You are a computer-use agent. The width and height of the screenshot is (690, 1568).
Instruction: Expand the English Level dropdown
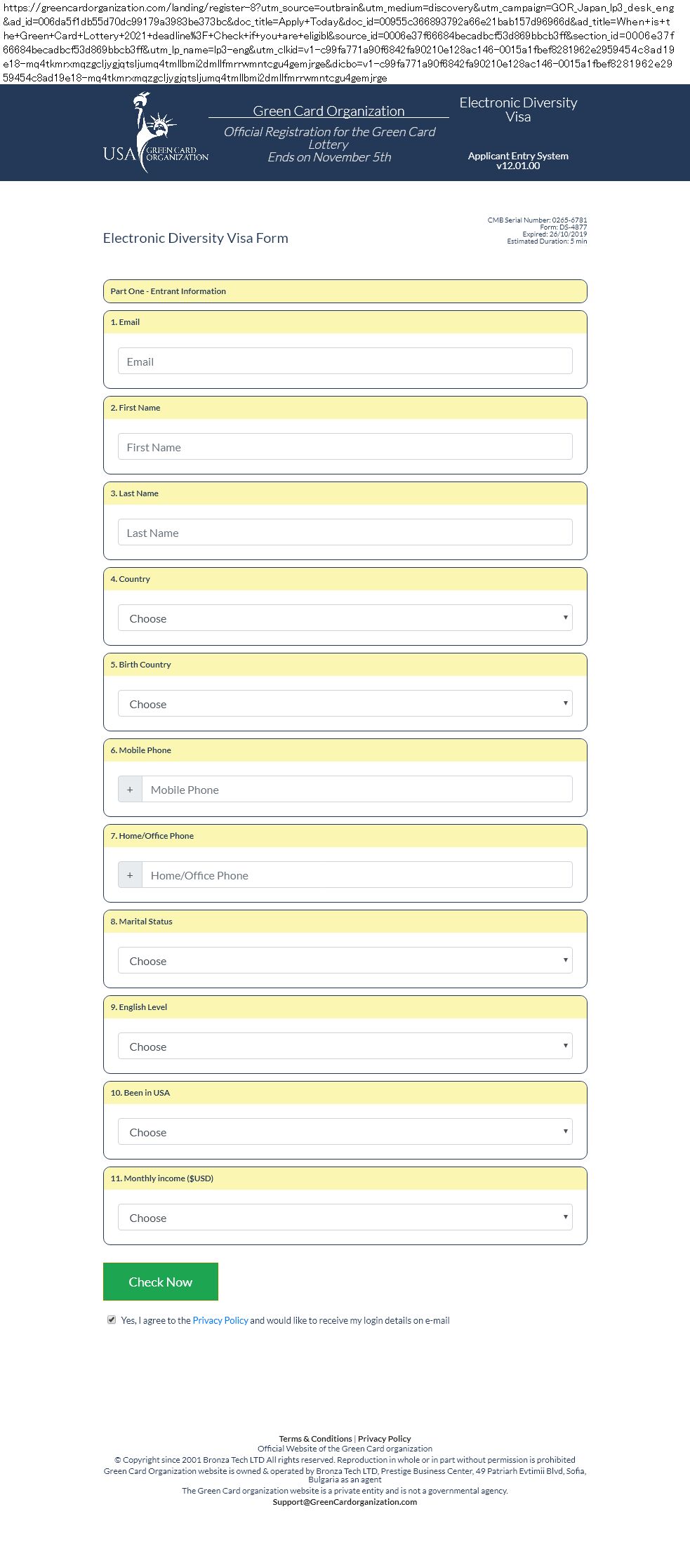(x=345, y=1046)
